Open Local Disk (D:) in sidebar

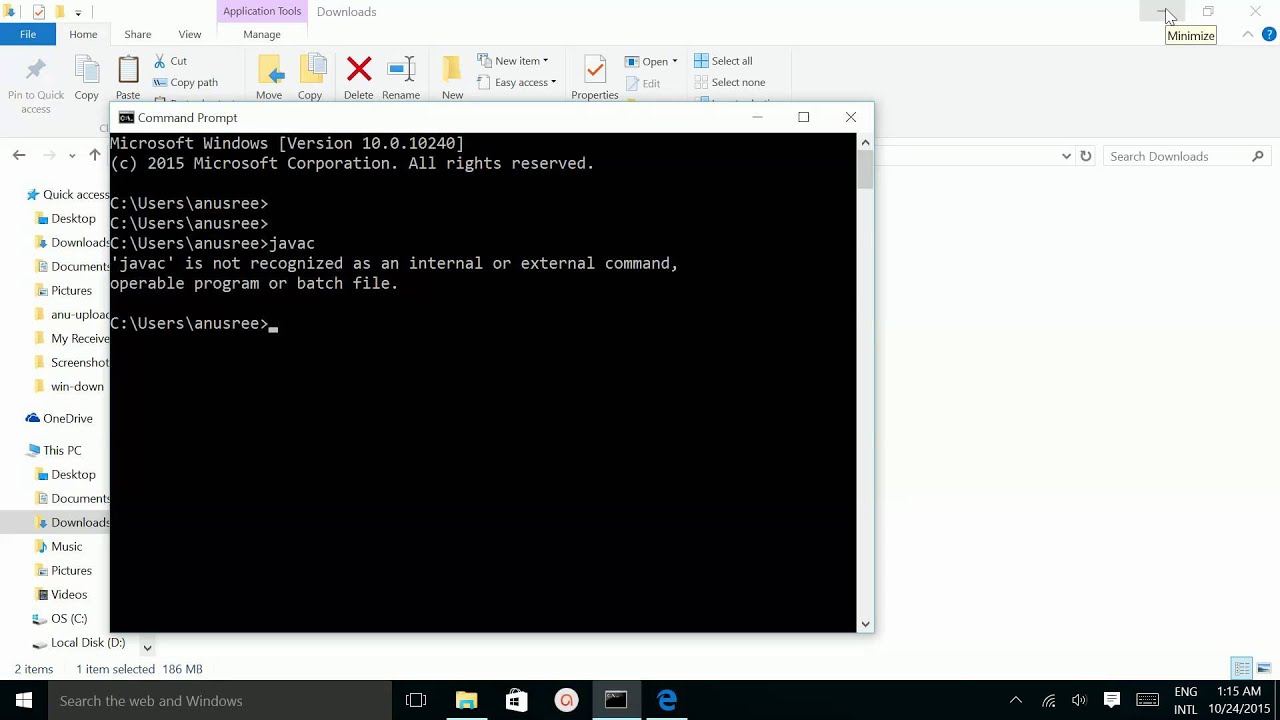(79, 642)
